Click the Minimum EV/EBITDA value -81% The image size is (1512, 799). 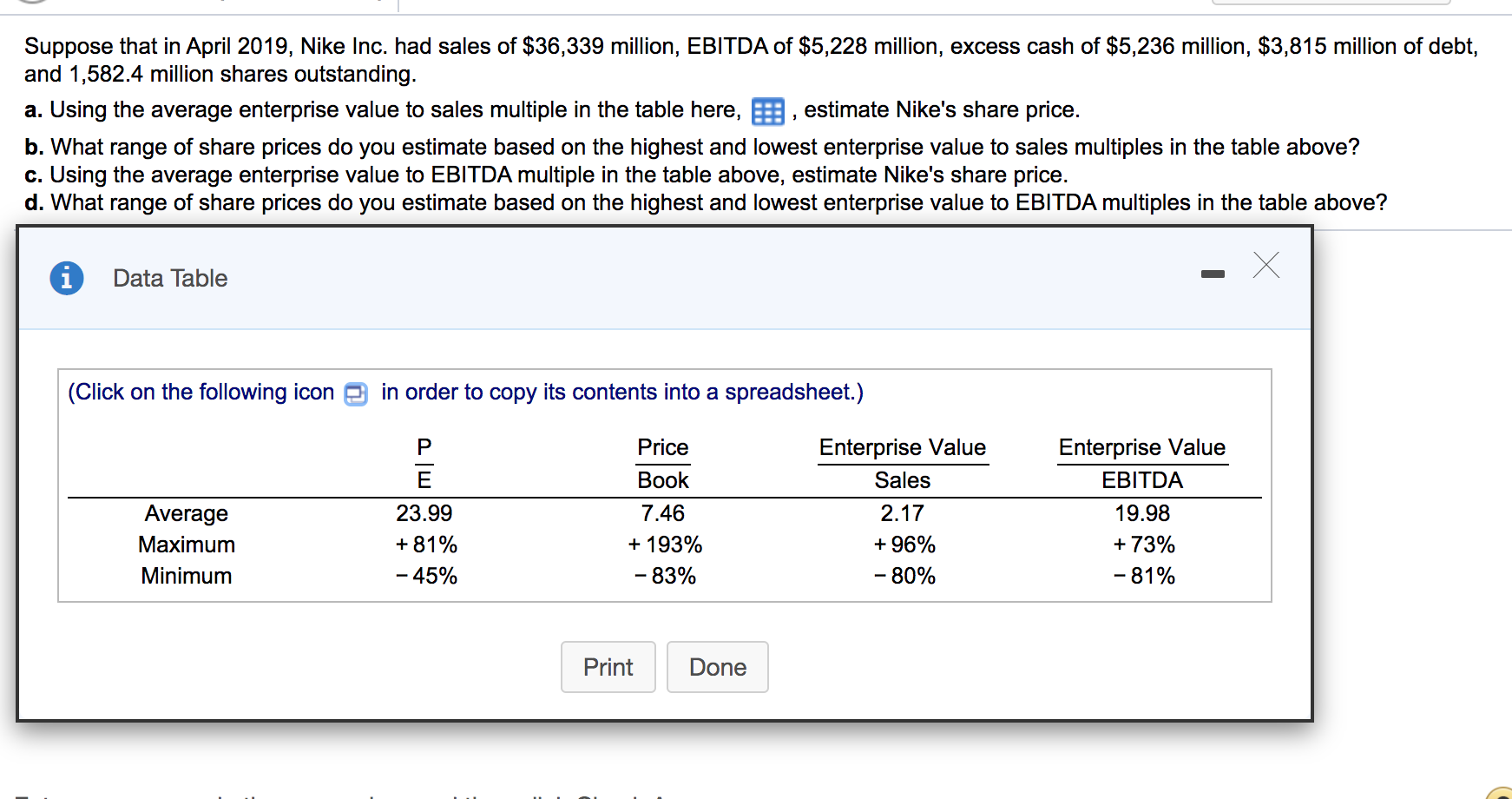click(x=1144, y=576)
